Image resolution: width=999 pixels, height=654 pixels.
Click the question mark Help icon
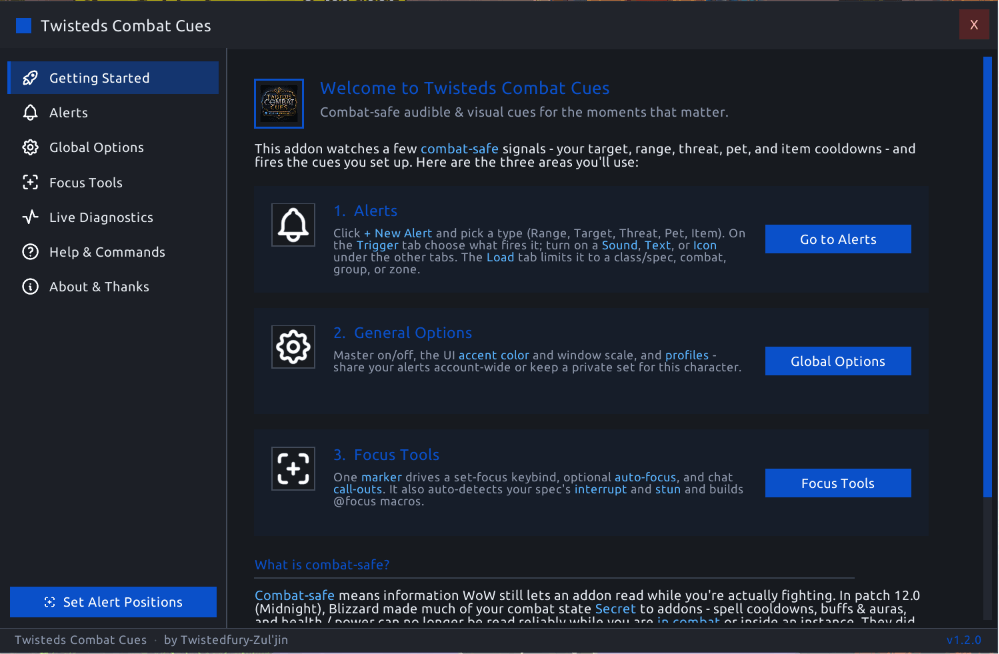pos(30,252)
